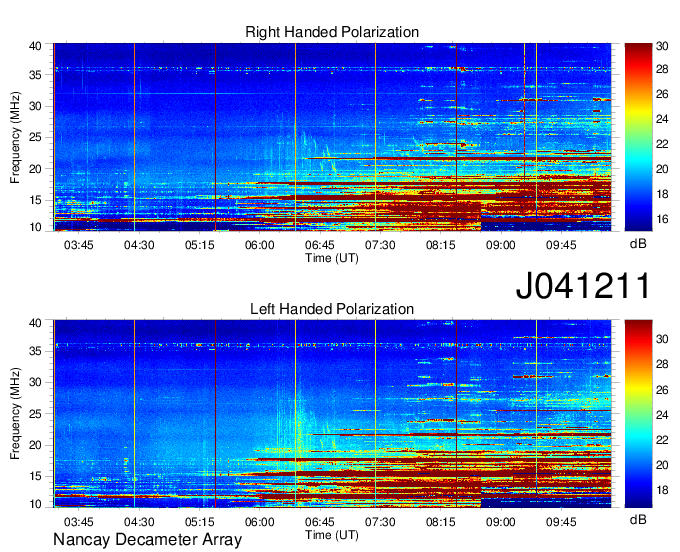Click "05:15" tick on Left Handed time axis
This screenshot has height=552, width=680.
199,522
